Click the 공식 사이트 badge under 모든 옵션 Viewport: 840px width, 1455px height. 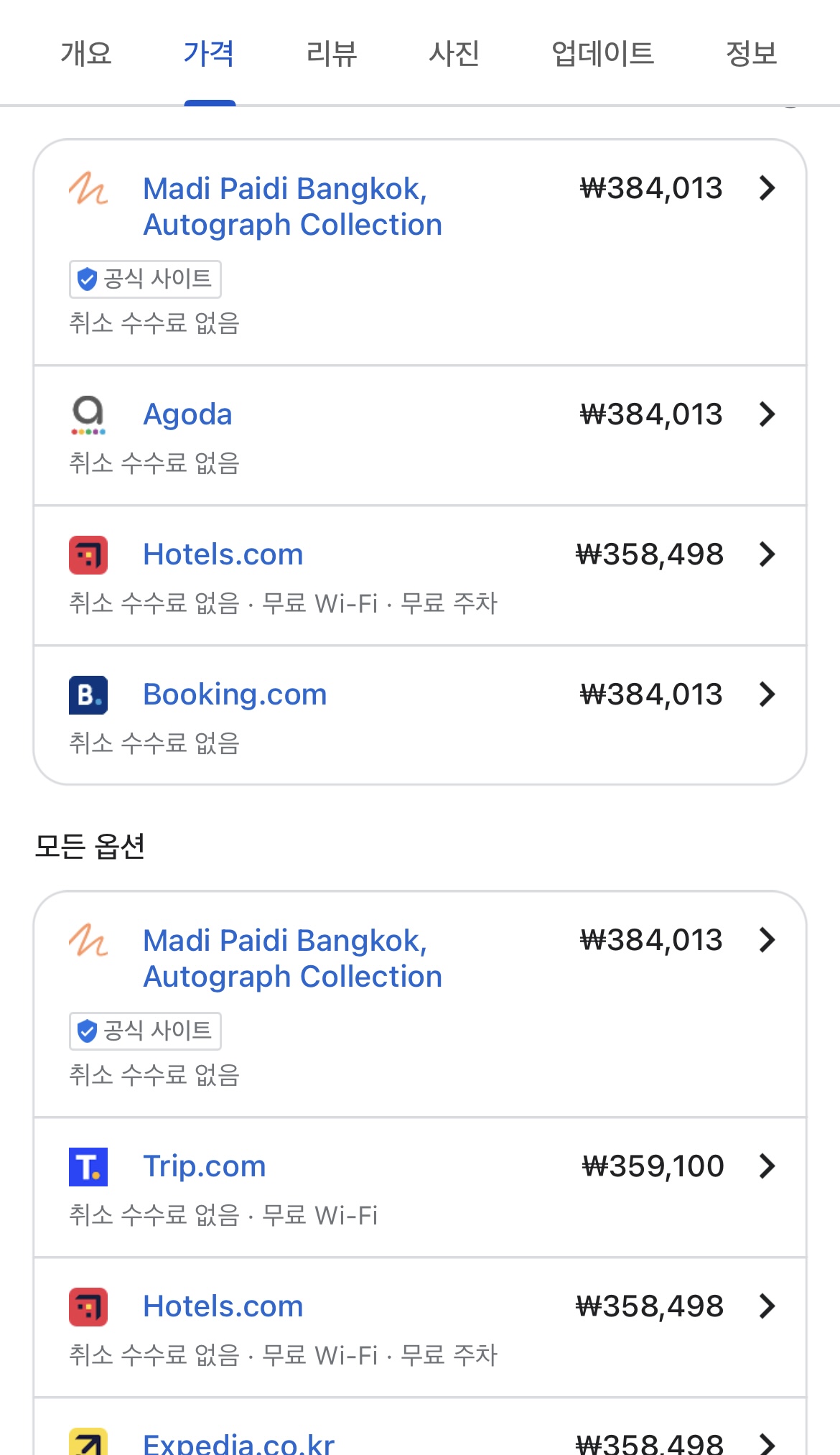tap(145, 1031)
